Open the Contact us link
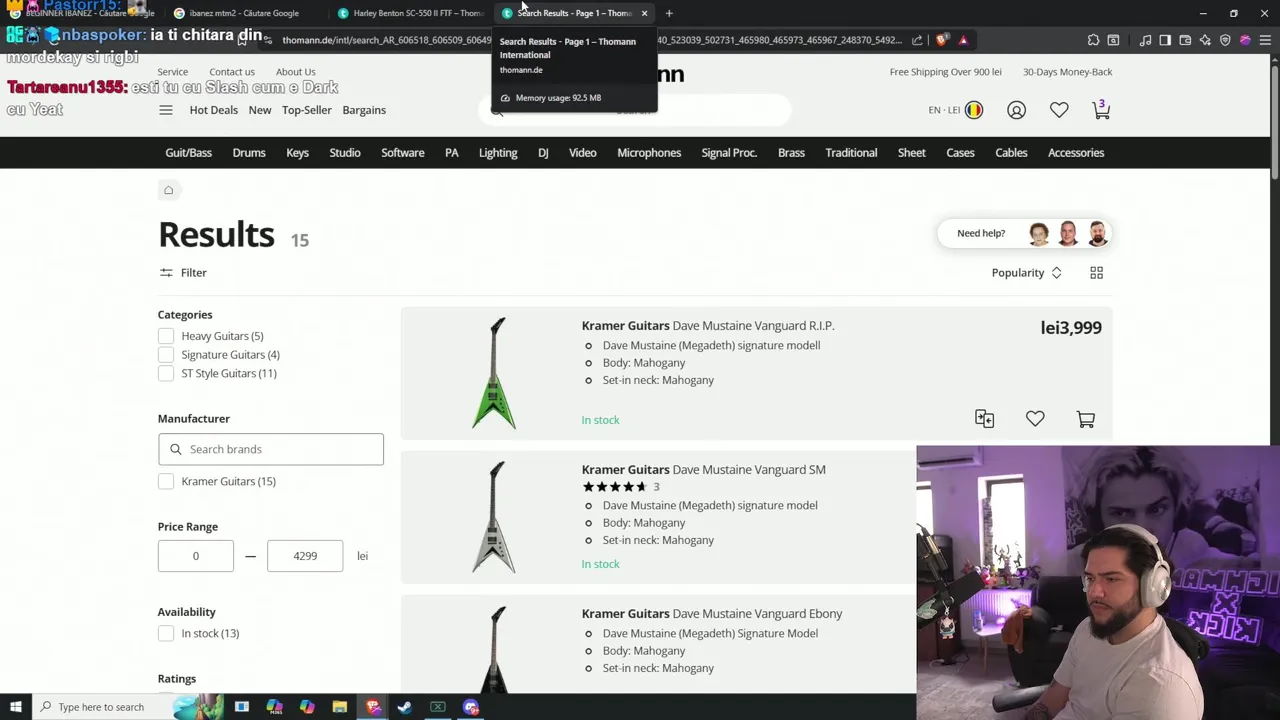The width and height of the screenshot is (1280, 720). pos(232,72)
